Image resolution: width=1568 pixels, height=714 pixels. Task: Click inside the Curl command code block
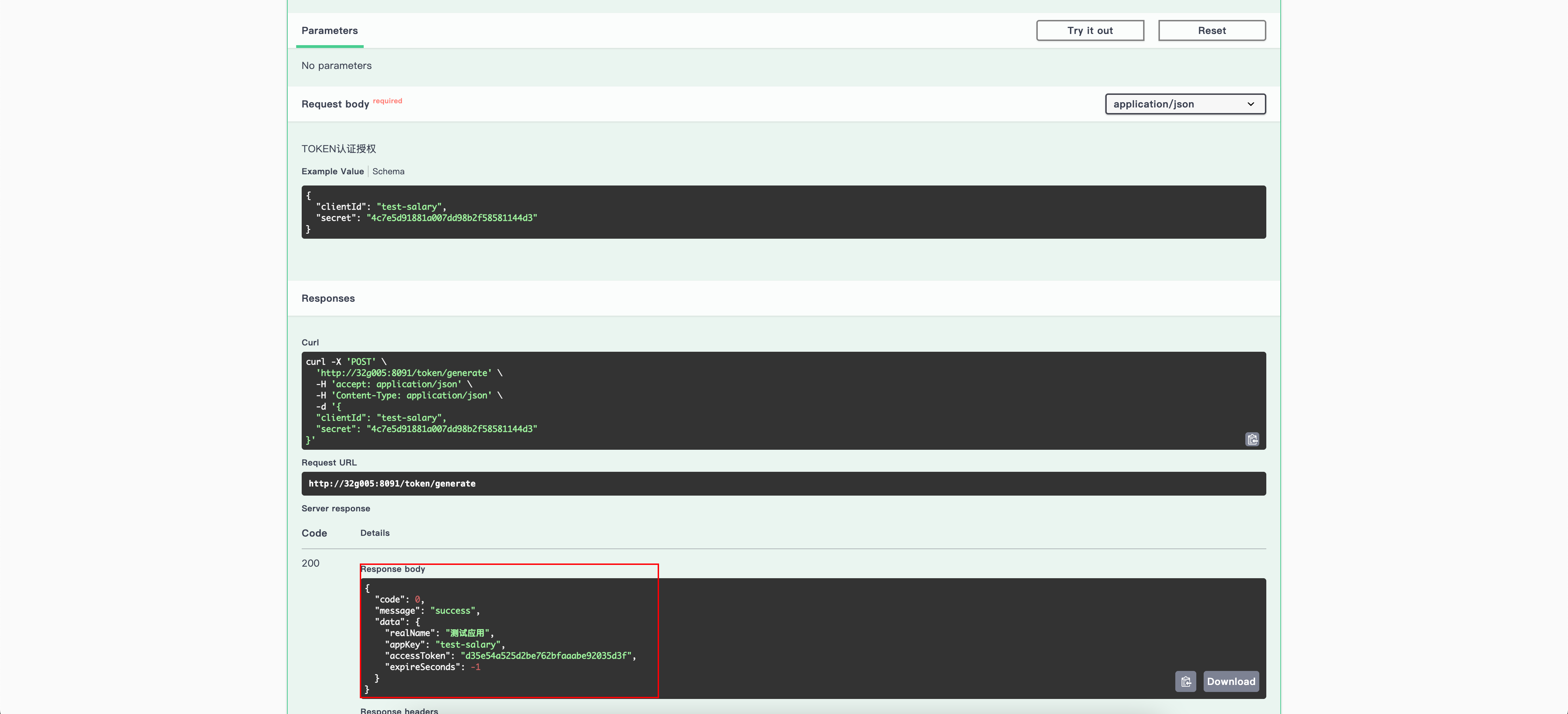[x=783, y=400]
